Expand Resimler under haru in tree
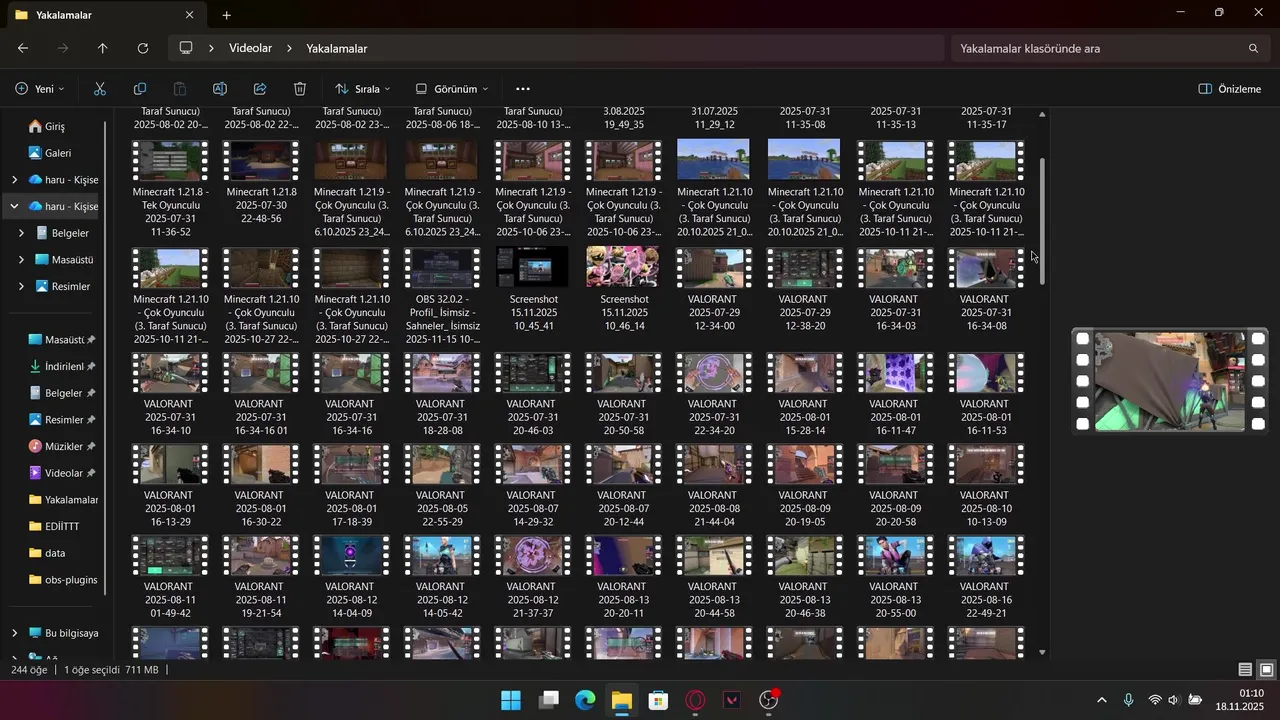 click(x=22, y=286)
